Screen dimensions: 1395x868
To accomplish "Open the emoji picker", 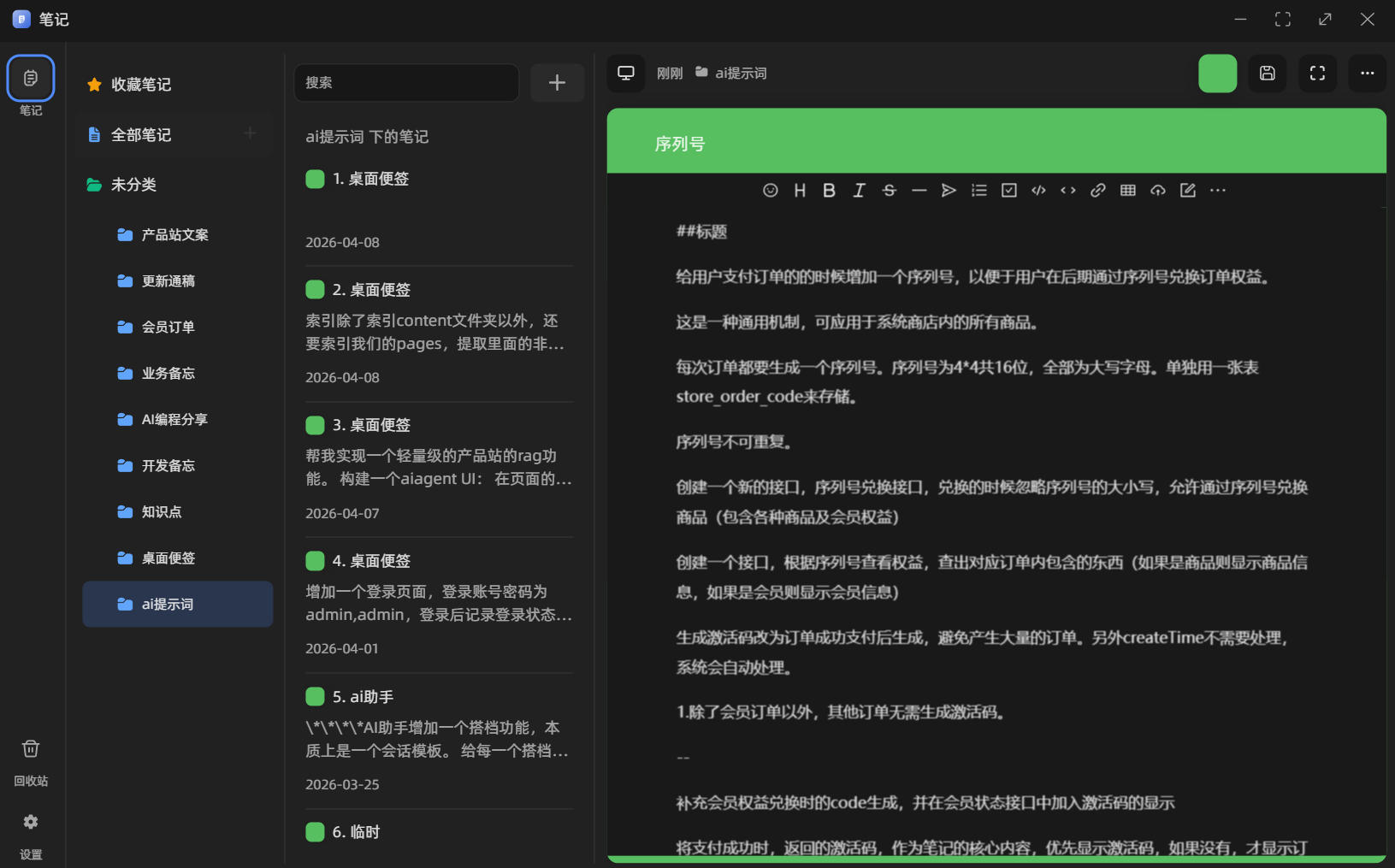I will coord(769,190).
